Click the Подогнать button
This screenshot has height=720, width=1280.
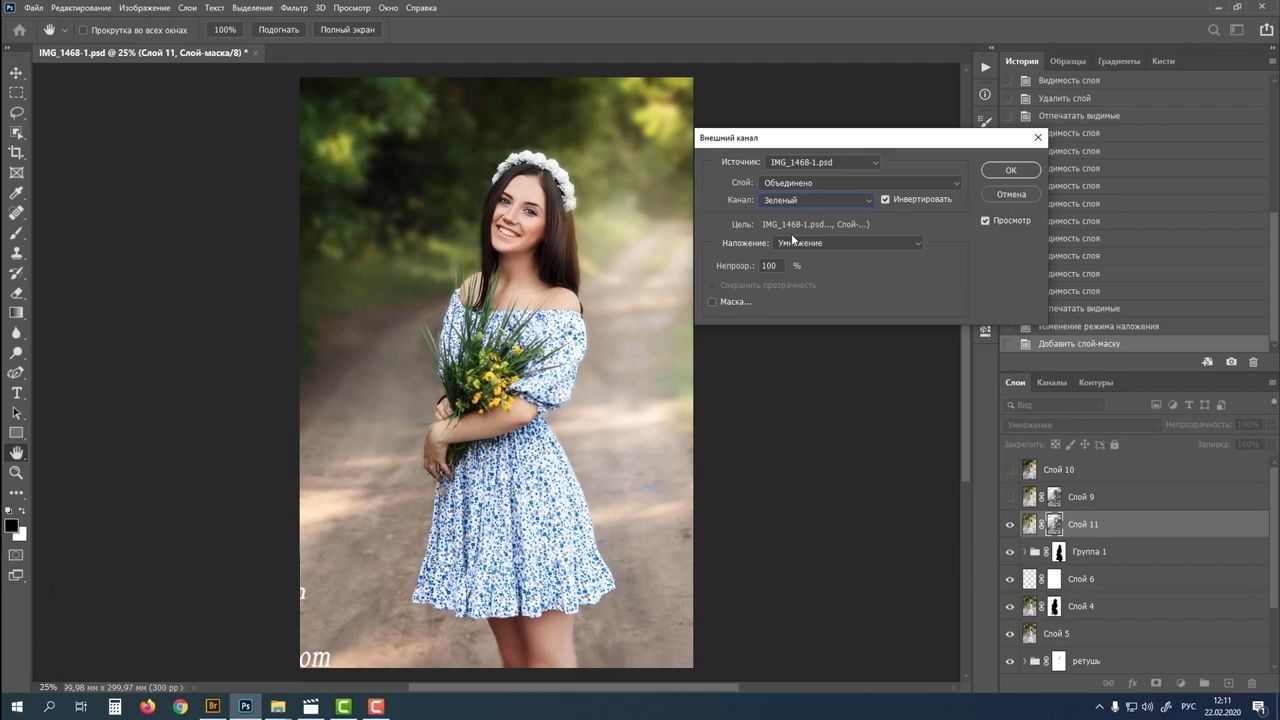click(x=279, y=30)
